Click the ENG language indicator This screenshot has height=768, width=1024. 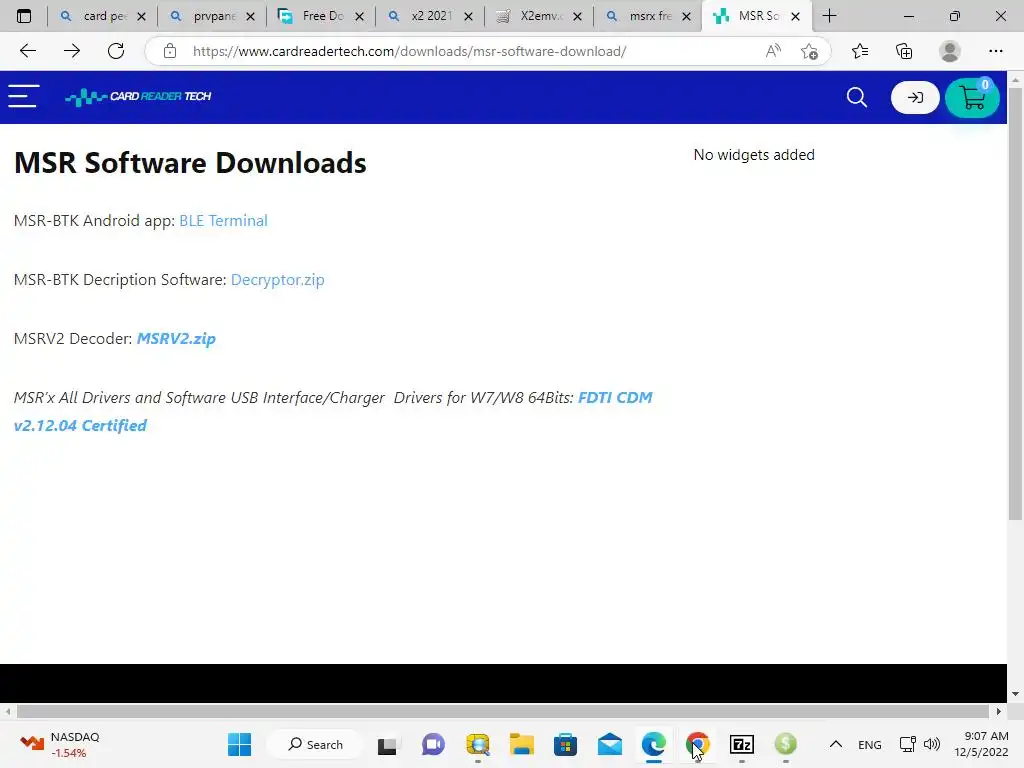click(x=869, y=744)
